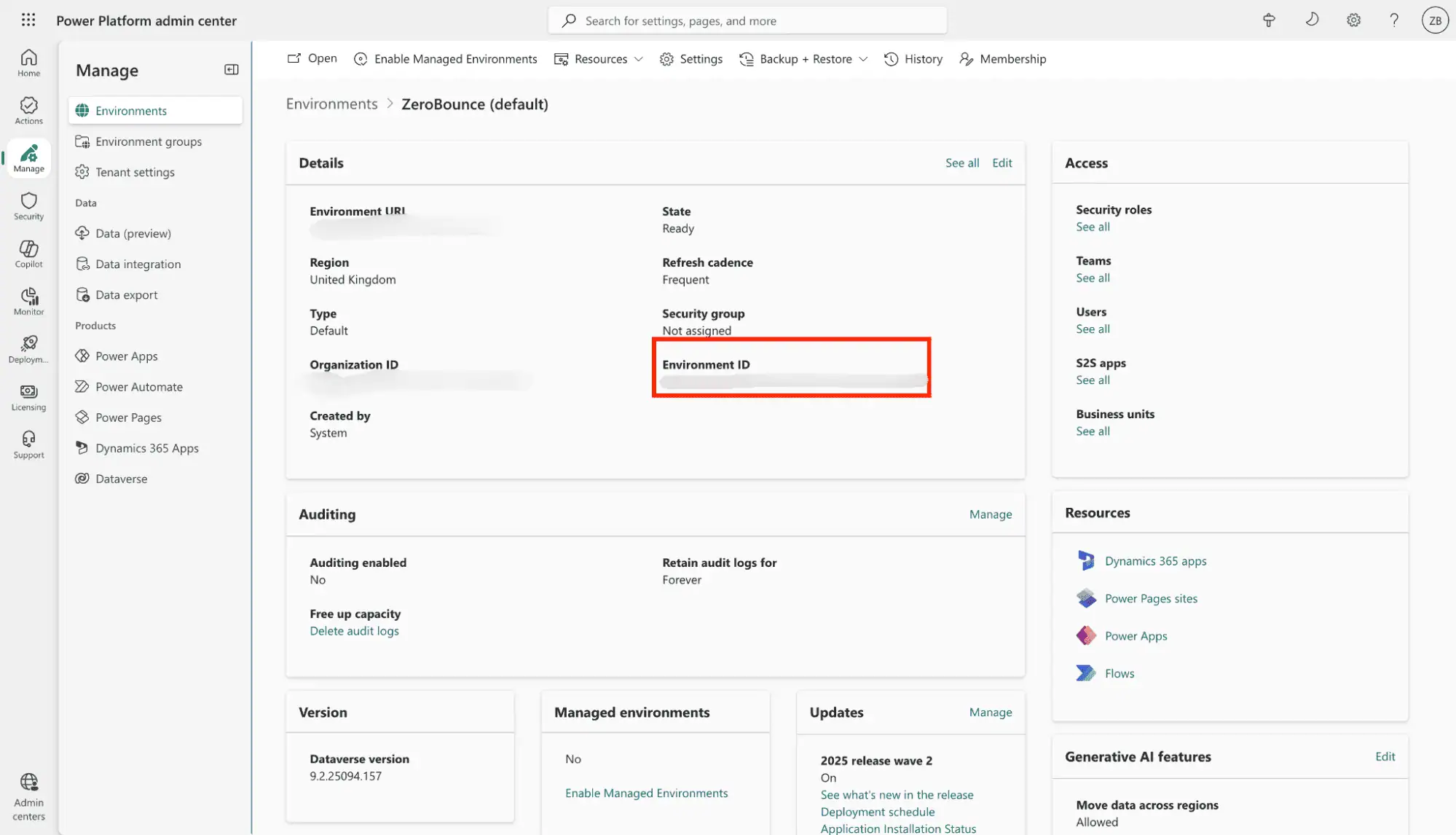
Task: Open the help question mark menu
Action: (x=1394, y=20)
